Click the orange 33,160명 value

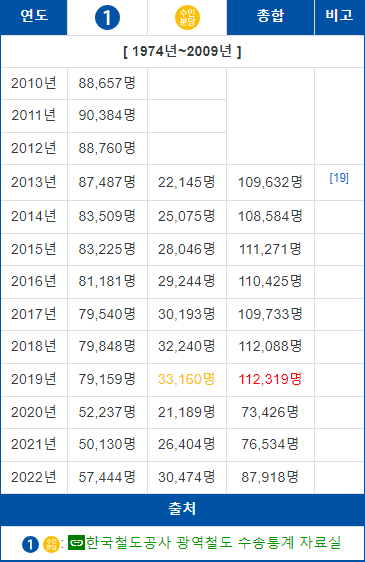[x=186, y=379]
